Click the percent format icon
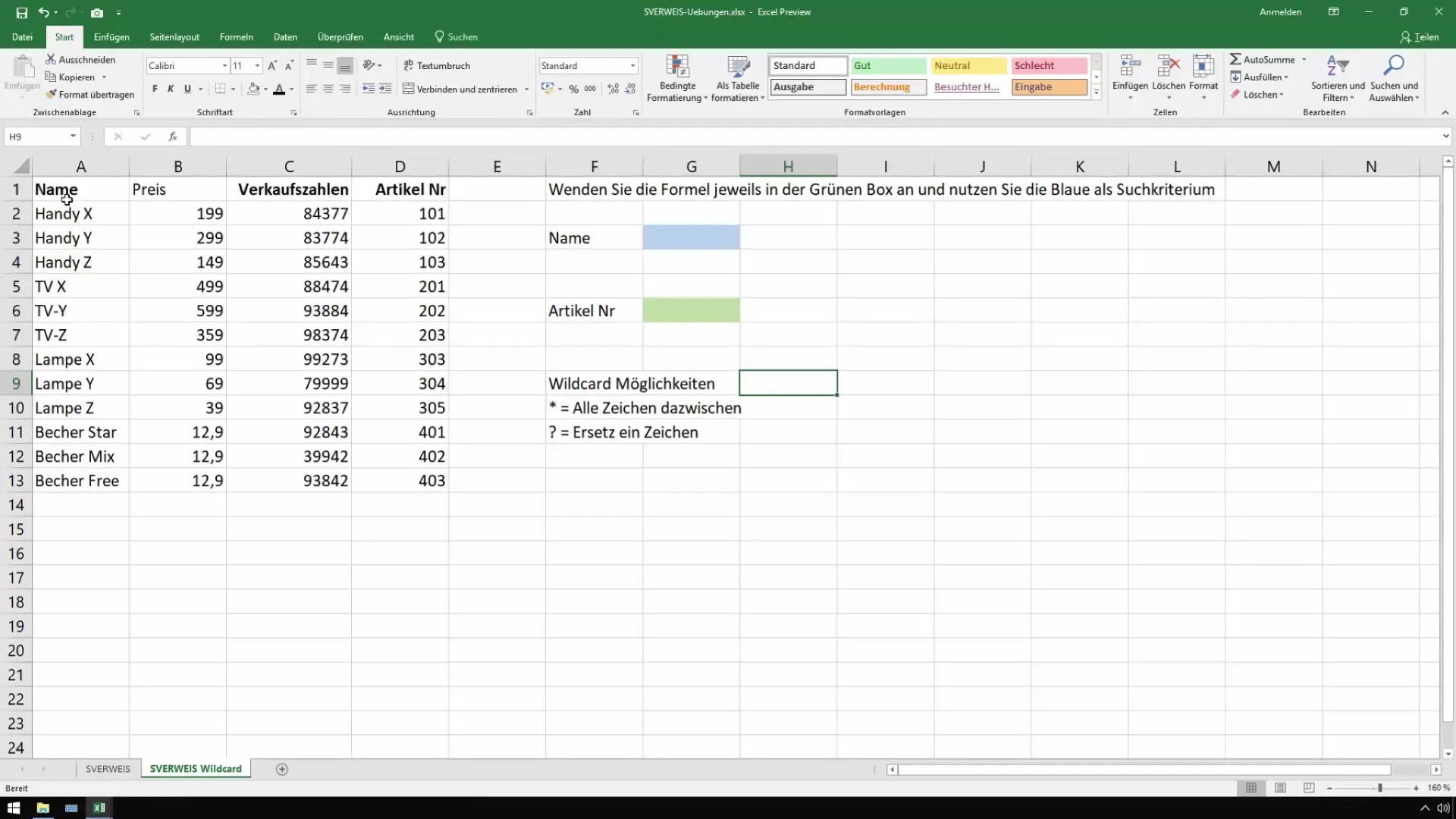1456x819 pixels. coord(573,89)
